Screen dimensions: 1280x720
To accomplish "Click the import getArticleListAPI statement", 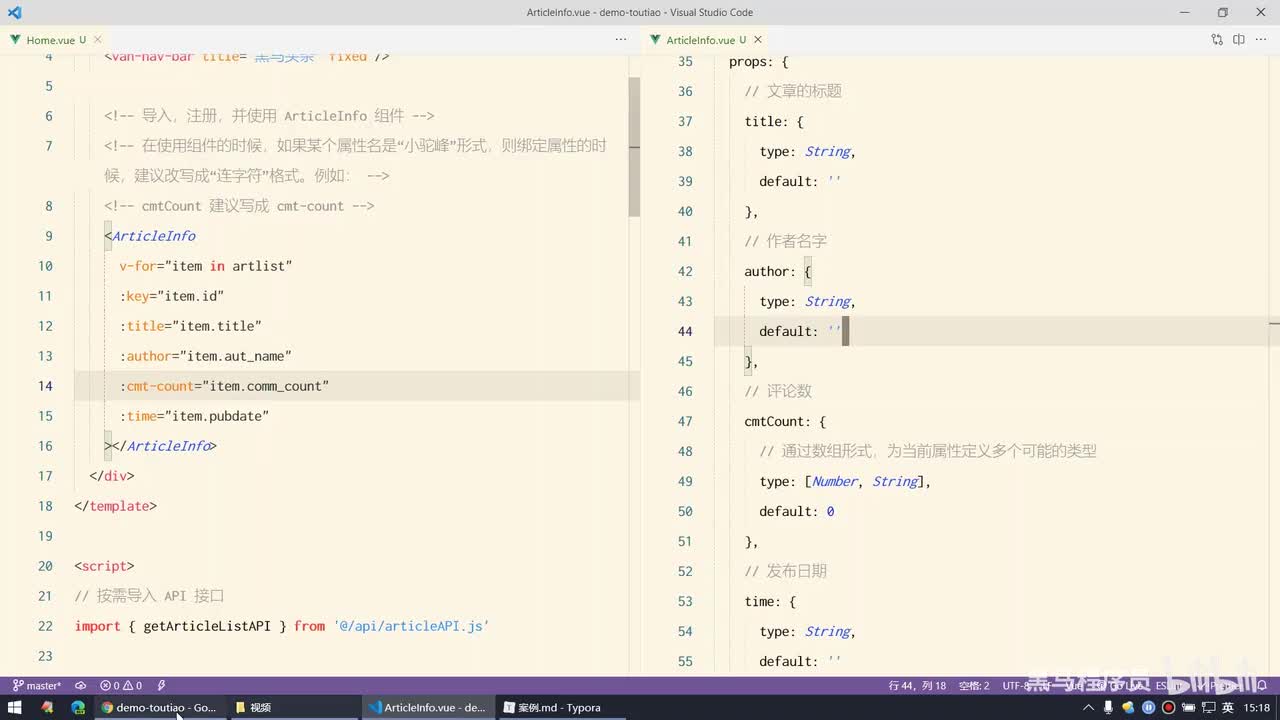I will point(282,626).
